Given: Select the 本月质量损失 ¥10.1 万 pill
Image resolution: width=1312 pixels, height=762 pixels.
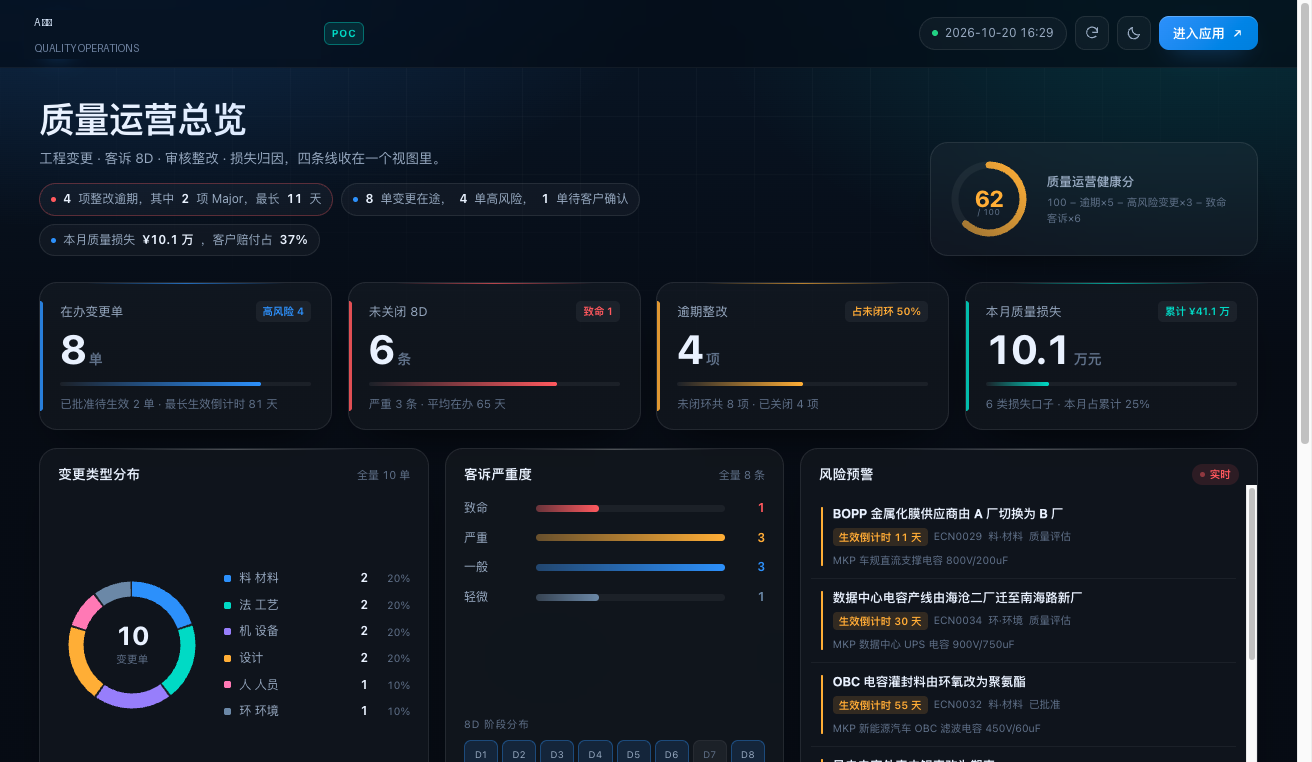Looking at the screenshot, I should [180, 240].
